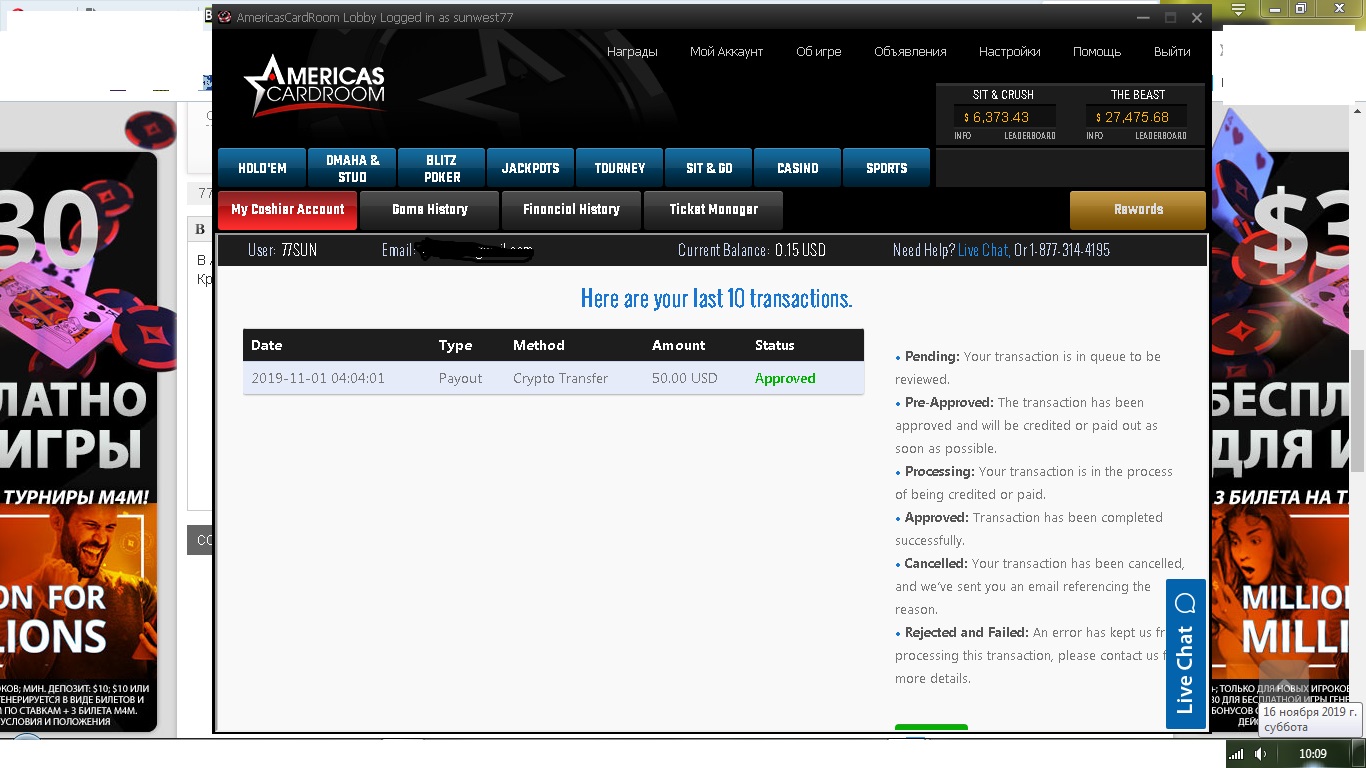Click the Crypto Transfer method cell

click(560, 378)
